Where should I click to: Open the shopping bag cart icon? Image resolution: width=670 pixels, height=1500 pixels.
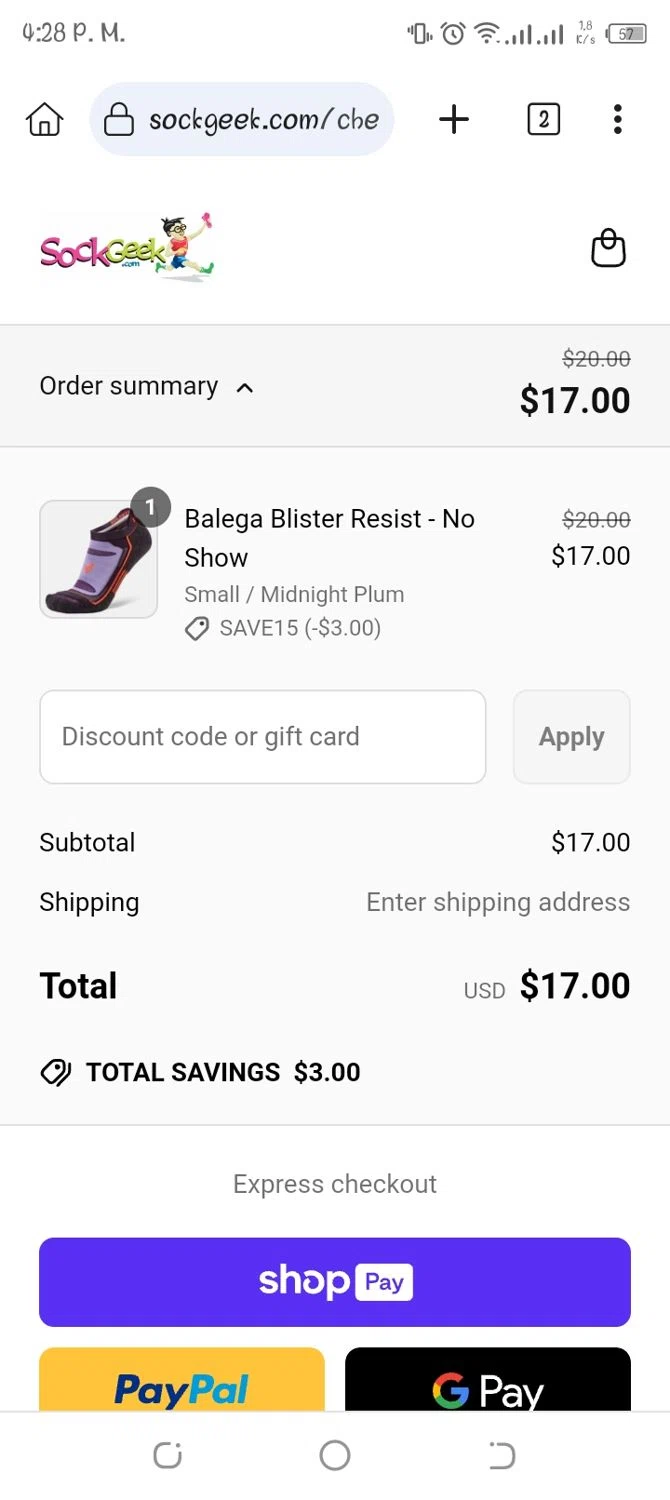tap(608, 249)
